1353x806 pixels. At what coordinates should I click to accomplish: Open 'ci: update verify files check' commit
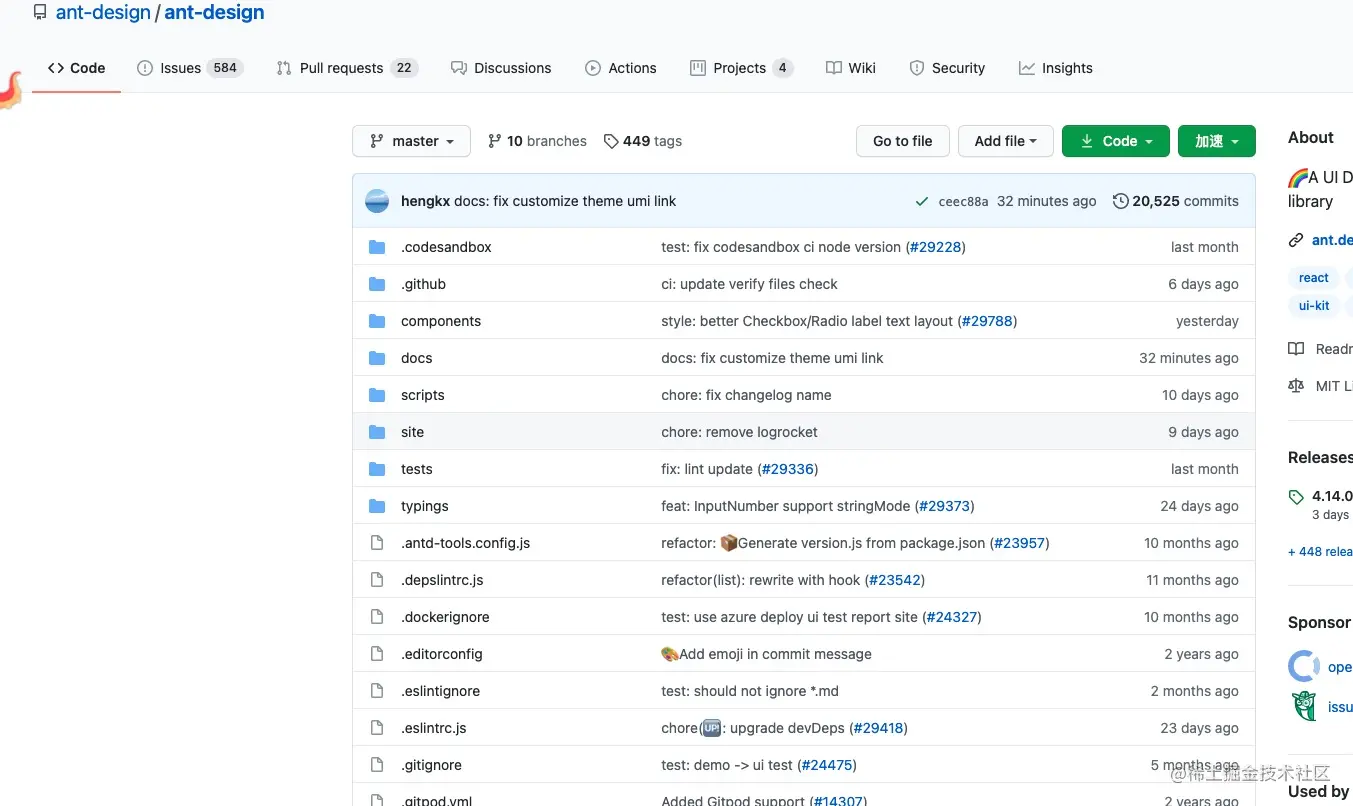click(749, 284)
